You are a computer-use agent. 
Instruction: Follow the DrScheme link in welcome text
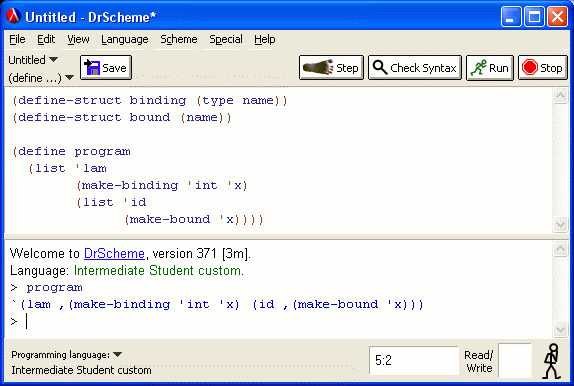pyautogui.click(x=114, y=253)
